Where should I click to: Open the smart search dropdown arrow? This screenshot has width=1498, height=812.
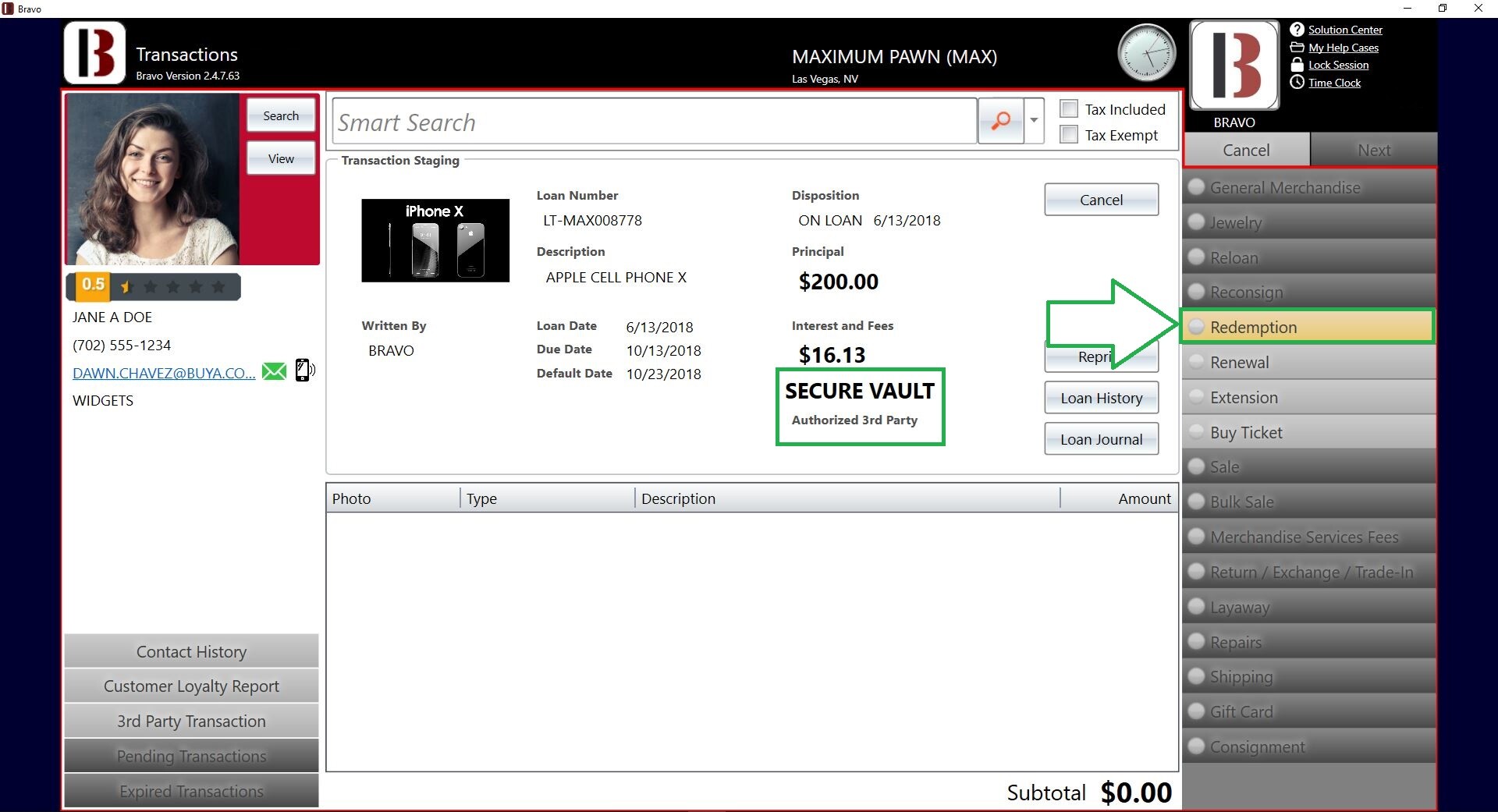point(1034,120)
